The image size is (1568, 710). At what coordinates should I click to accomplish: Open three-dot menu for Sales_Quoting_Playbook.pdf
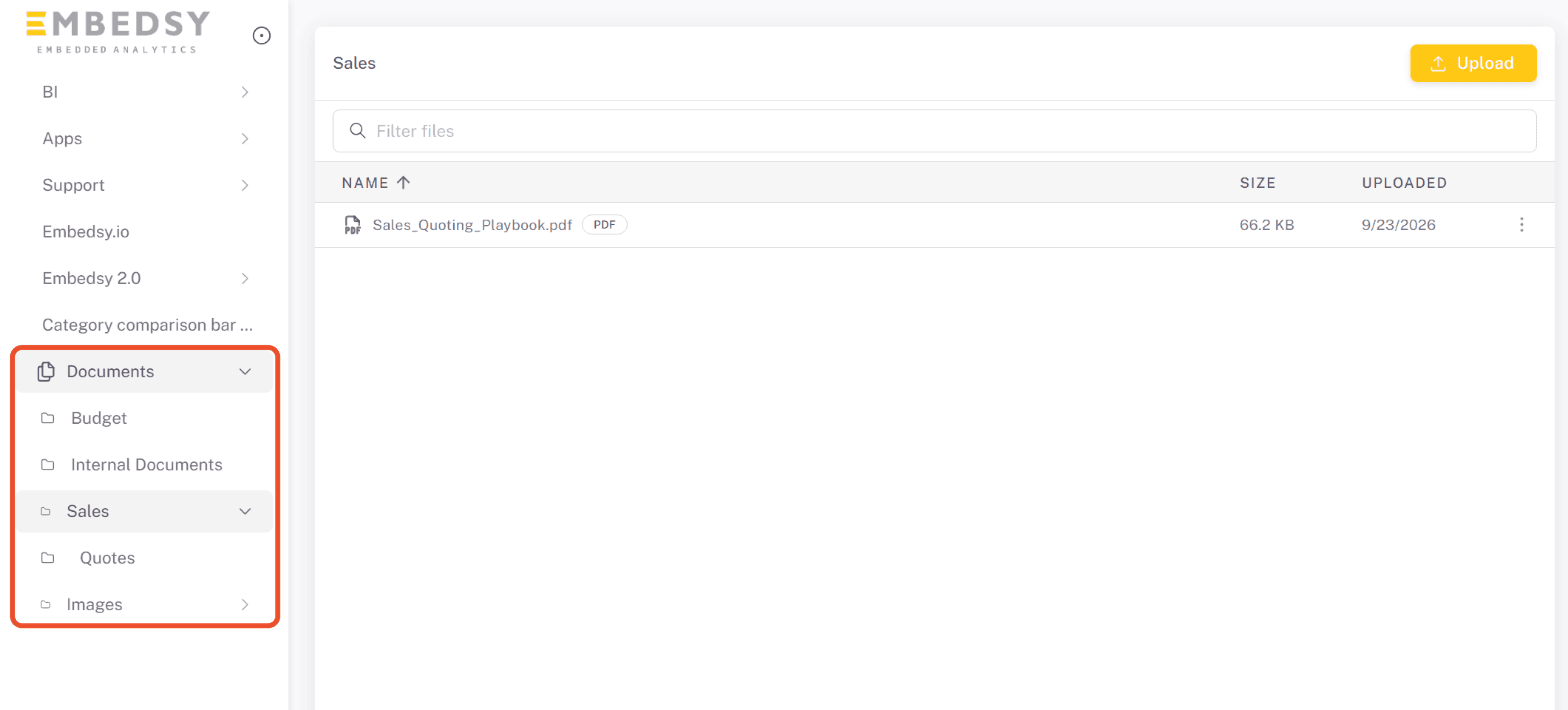[x=1521, y=225]
